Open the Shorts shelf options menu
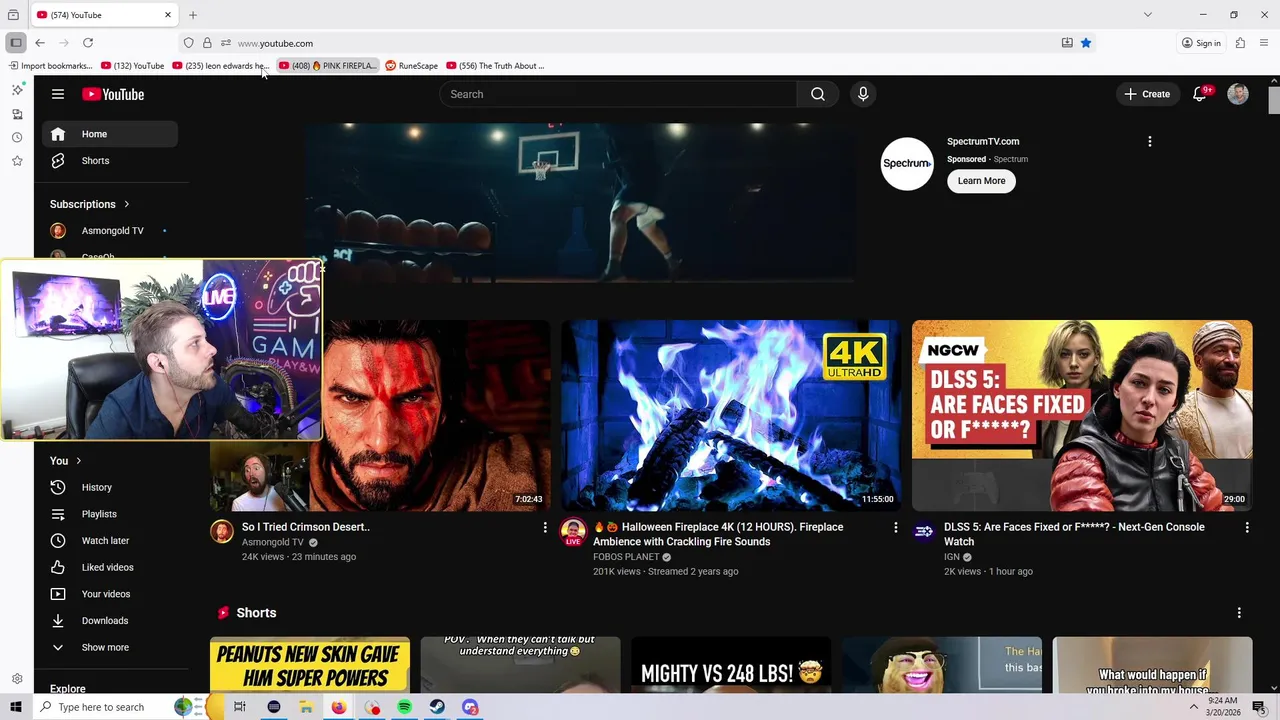Viewport: 1280px width, 720px height. coord(1239,613)
